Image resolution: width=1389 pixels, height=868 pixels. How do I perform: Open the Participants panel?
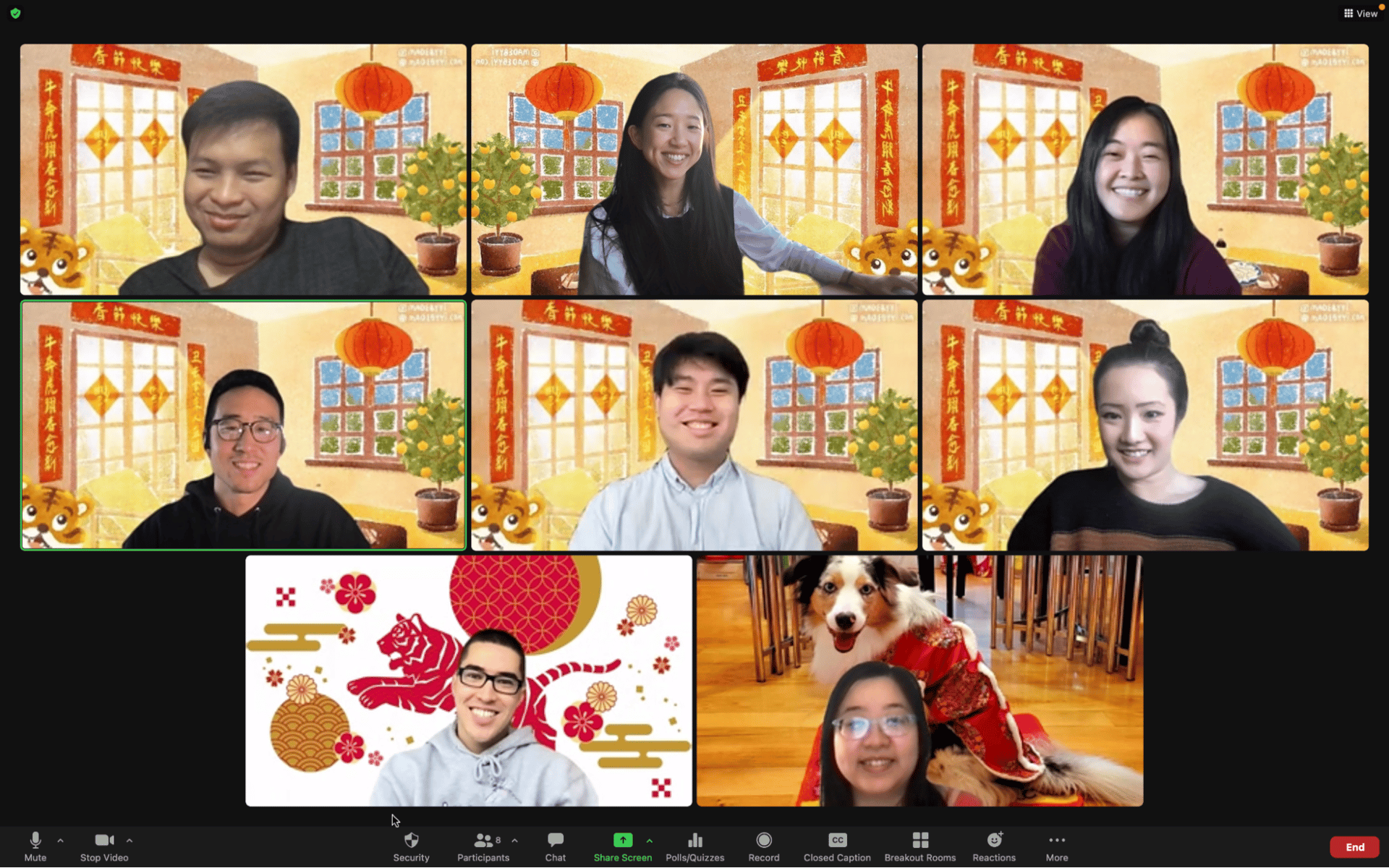pos(483,846)
